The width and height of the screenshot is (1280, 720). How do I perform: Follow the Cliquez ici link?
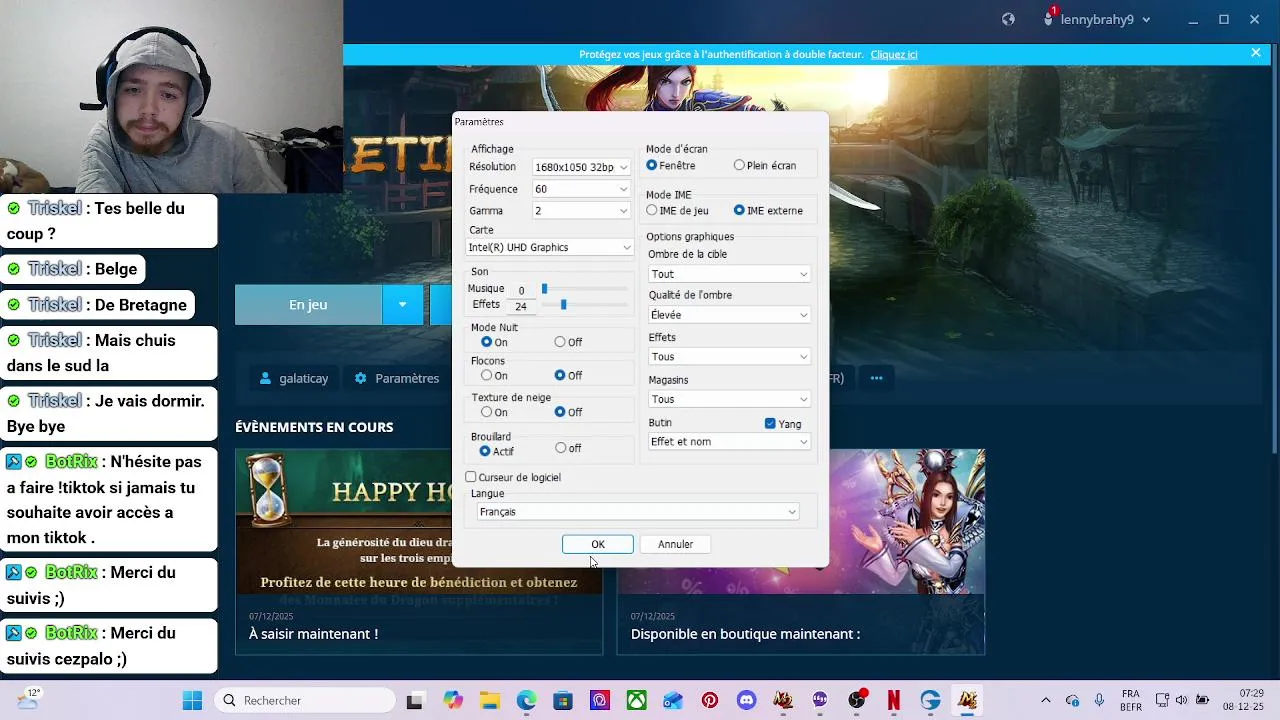(x=894, y=54)
